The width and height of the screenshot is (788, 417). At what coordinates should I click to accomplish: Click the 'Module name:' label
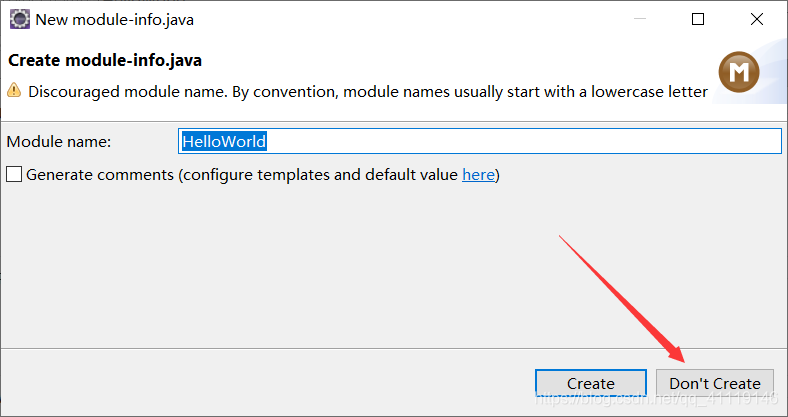(59, 142)
